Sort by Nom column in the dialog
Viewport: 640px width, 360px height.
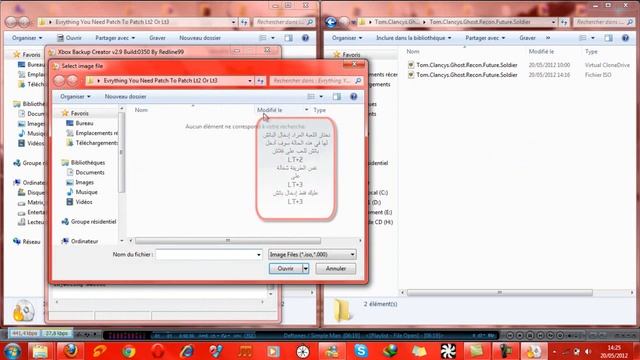tap(141, 110)
